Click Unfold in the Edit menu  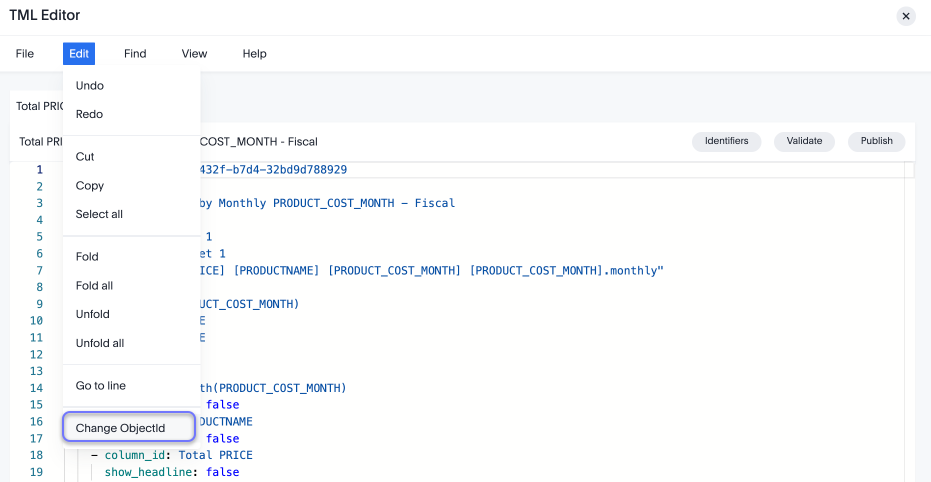[92, 315]
